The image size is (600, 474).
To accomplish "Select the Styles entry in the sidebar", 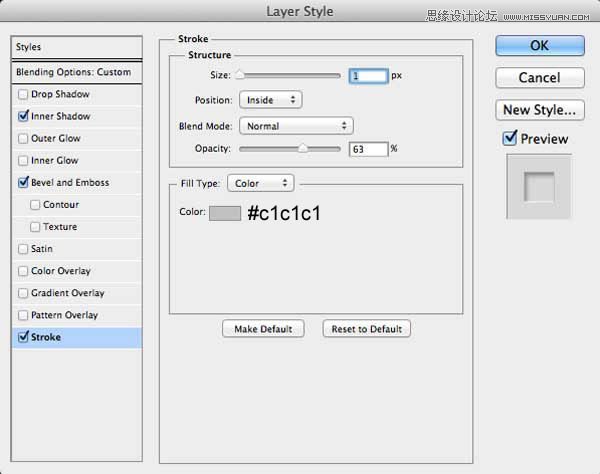I will click(x=73, y=47).
